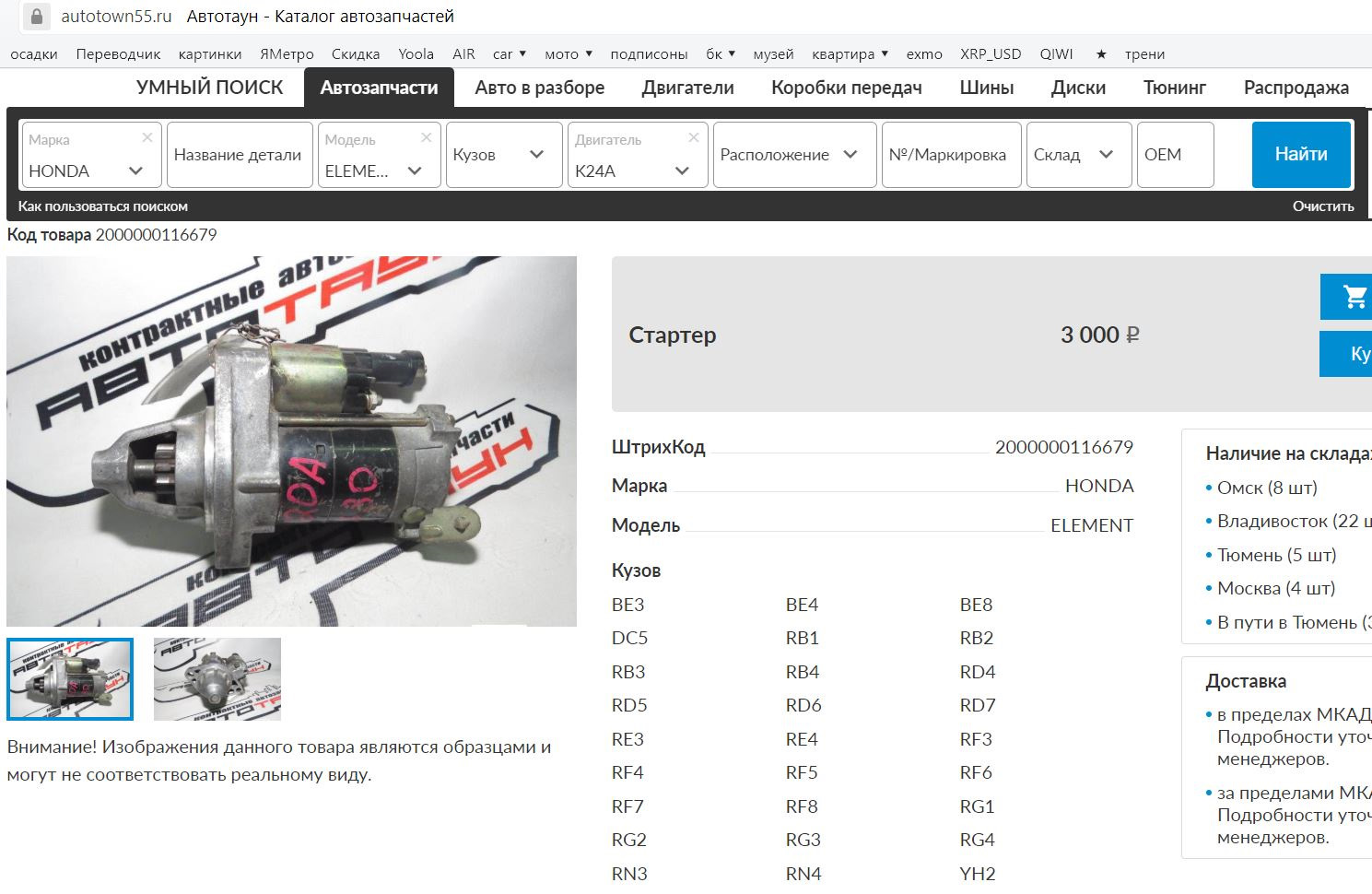Click the Очистить link

pos(1323,206)
